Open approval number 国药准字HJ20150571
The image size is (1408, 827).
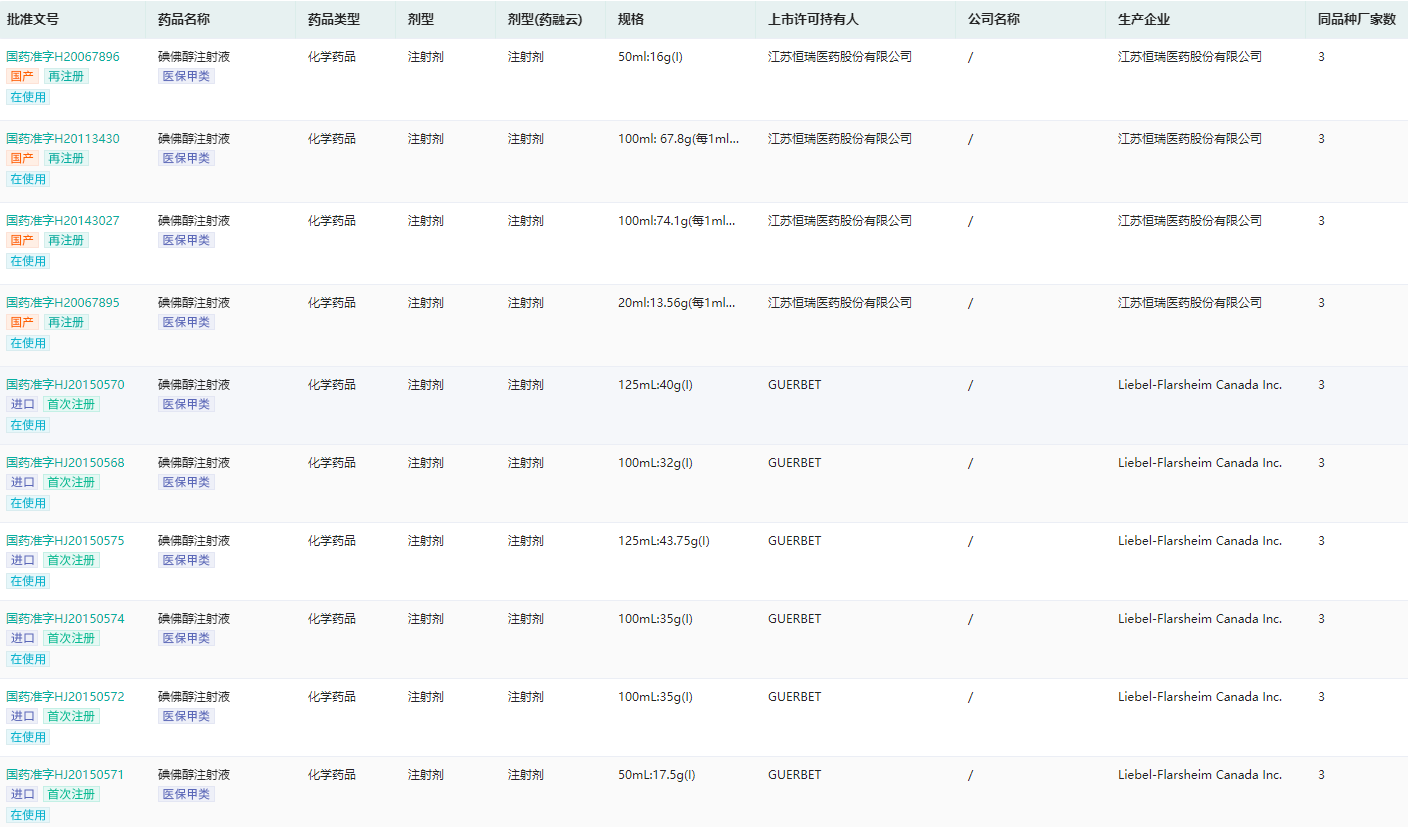(66, 775)
